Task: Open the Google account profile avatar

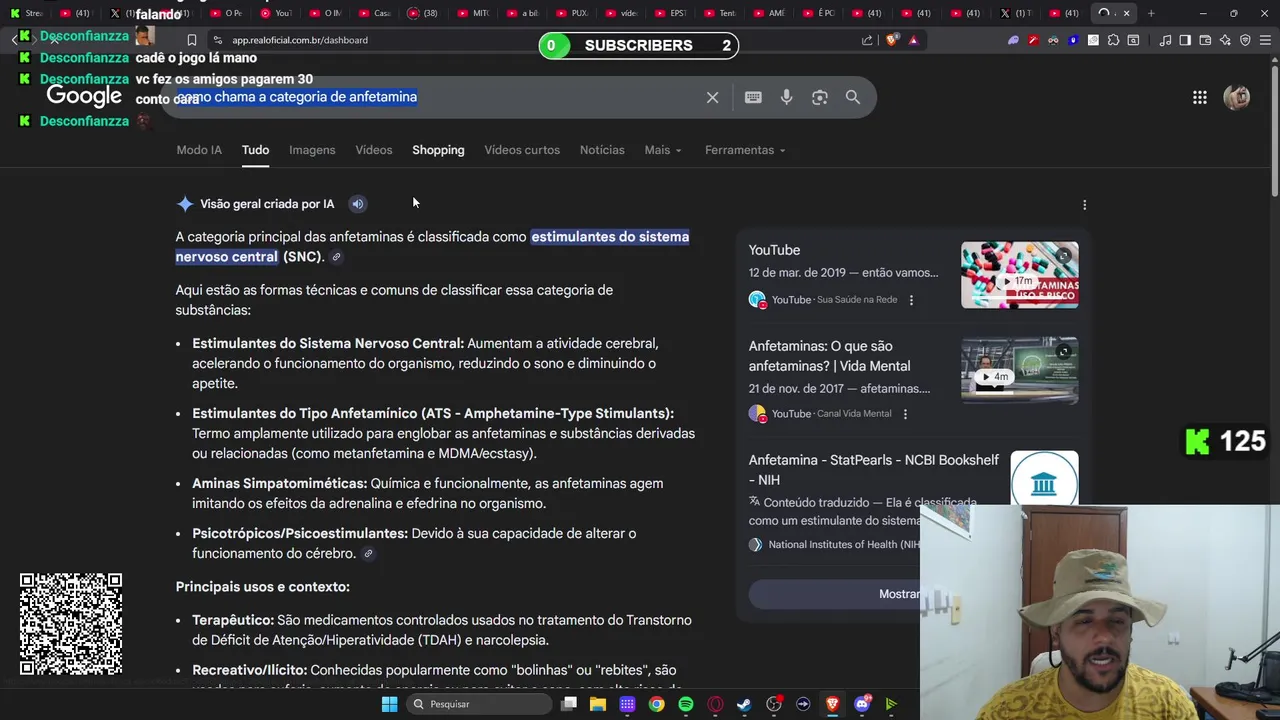Action: [x=1237, y=97]
